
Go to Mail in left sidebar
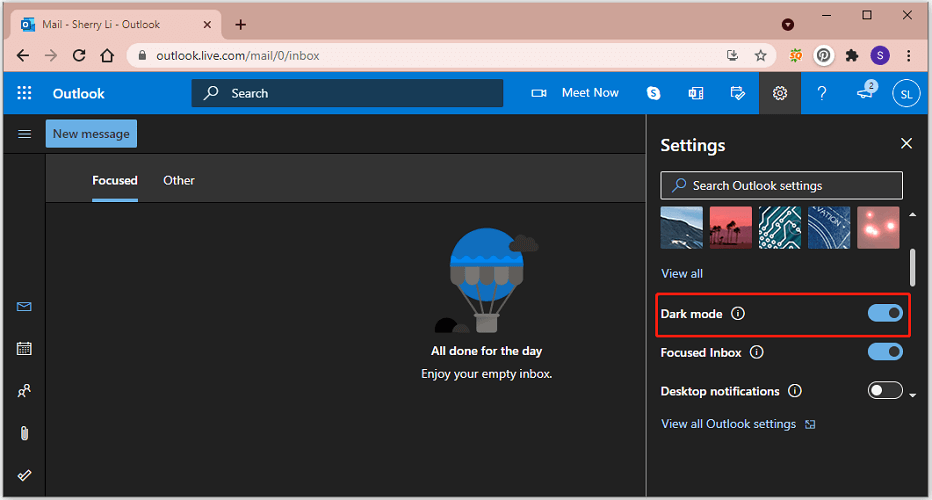pyautogui.click(x=24, y=307)
